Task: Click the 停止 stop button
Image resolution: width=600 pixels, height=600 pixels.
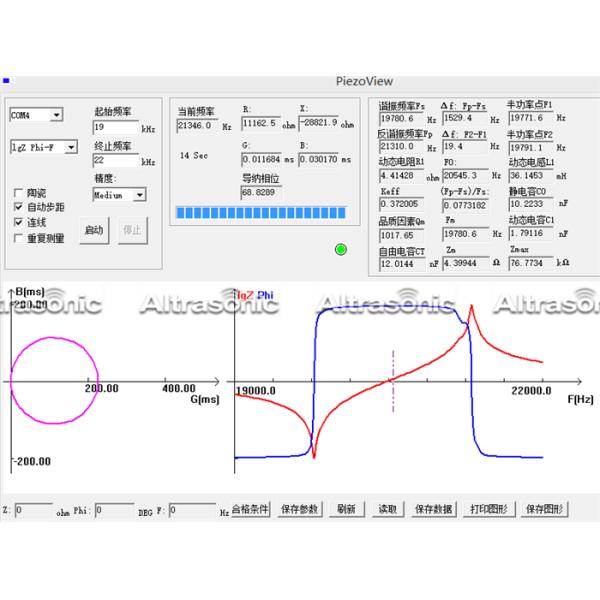Action: [x=132, y=230]
